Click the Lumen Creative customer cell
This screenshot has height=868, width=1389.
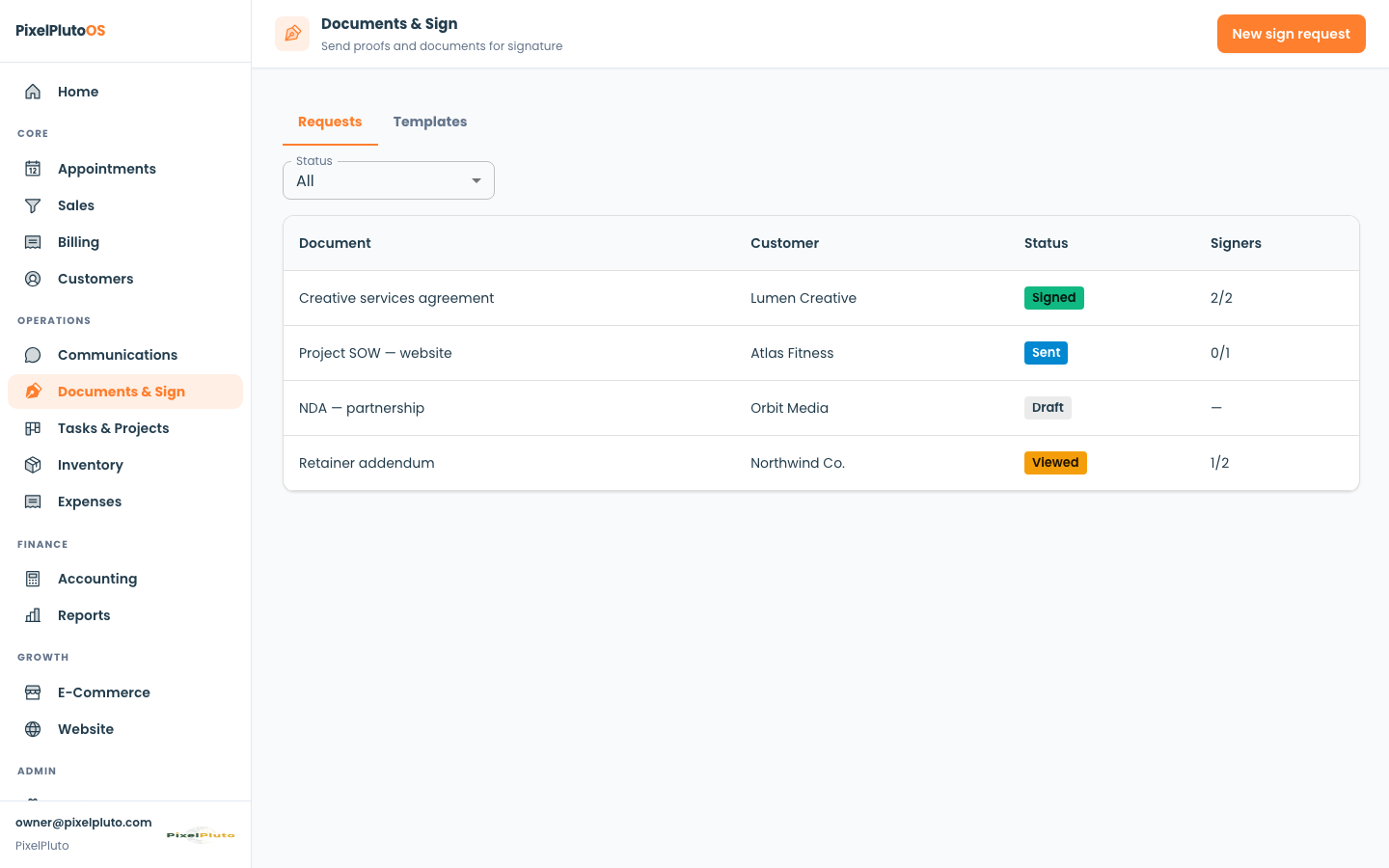(x=803, y=298)
